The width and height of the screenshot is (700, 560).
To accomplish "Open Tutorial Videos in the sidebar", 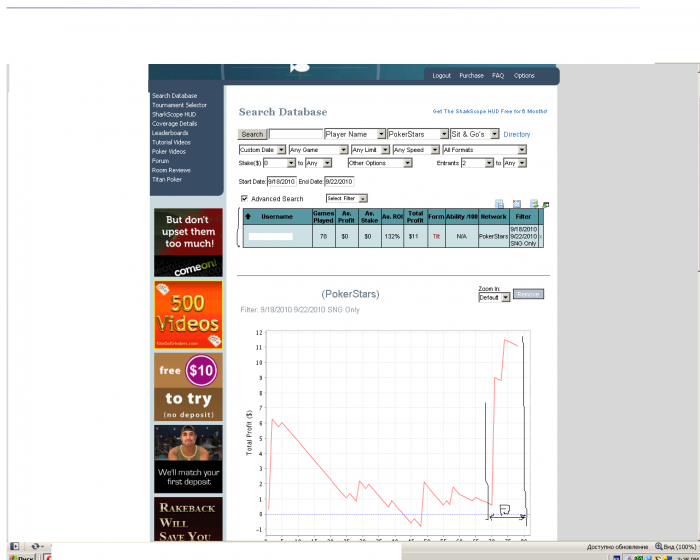I will click(171, 142).
